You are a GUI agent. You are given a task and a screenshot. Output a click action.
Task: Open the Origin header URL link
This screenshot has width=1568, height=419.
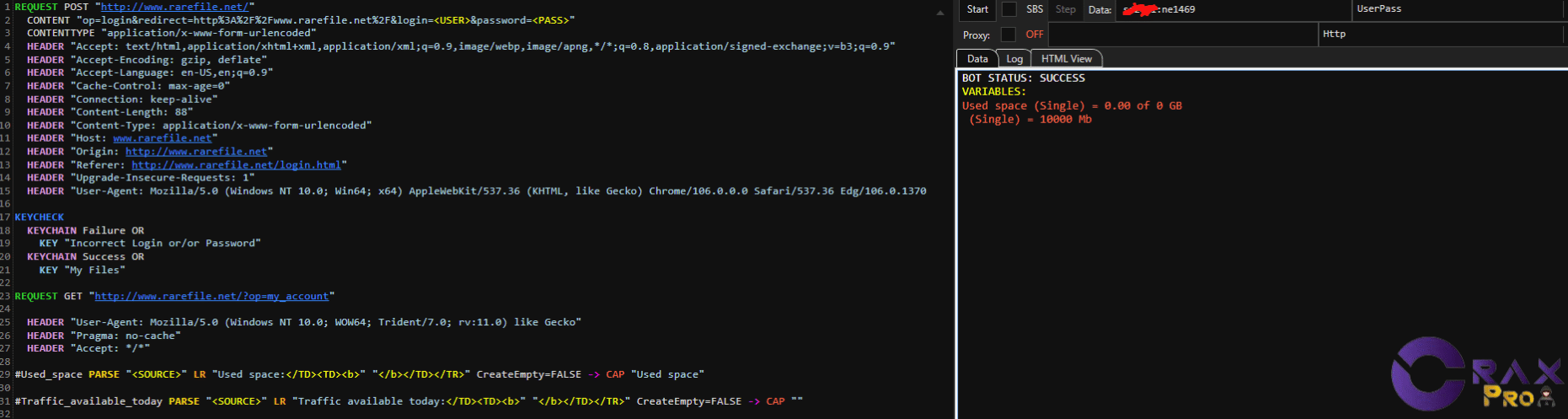(196, 152)
